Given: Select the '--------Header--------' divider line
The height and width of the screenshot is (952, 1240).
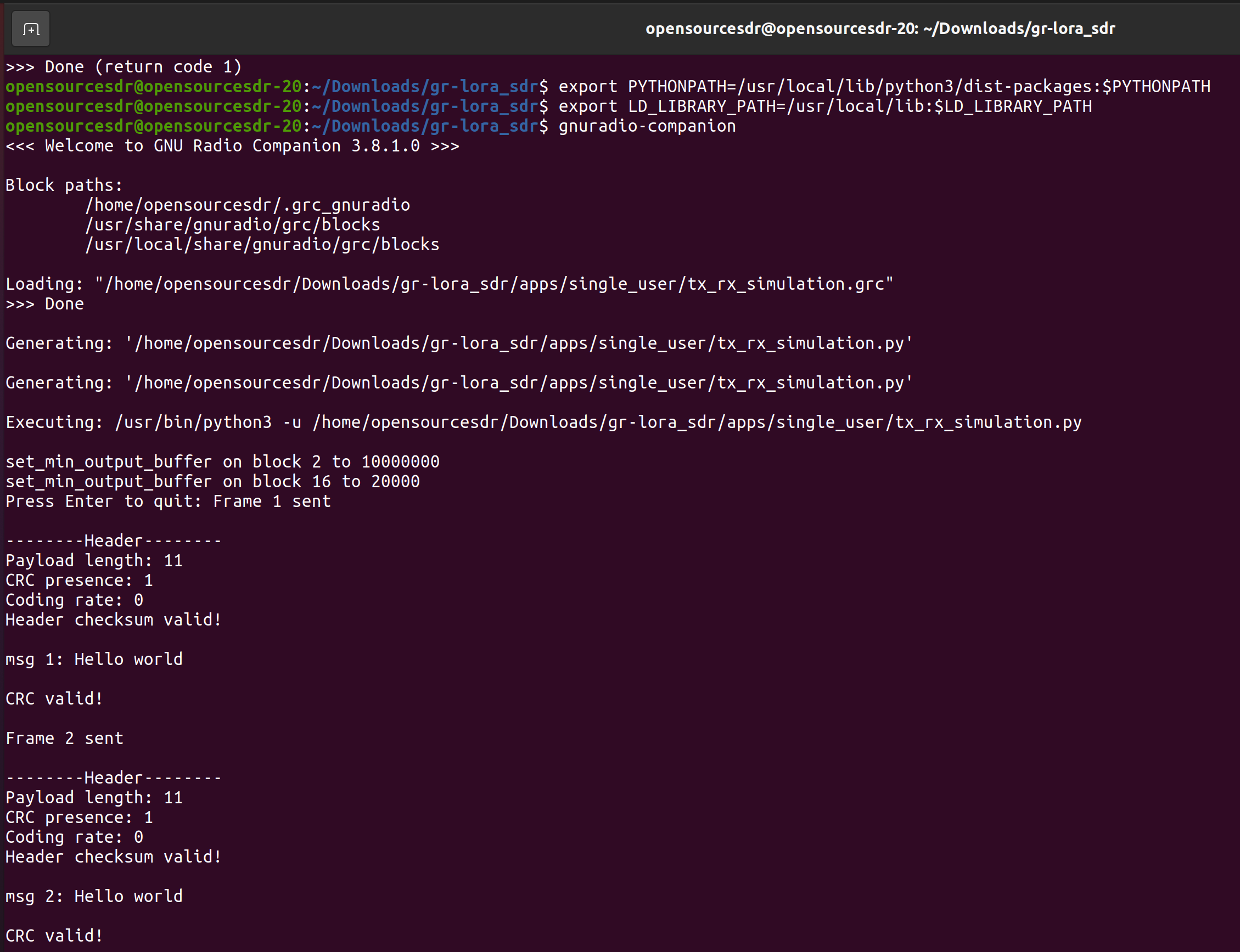Looking at the screenshot, I should [x=112, y=539].
